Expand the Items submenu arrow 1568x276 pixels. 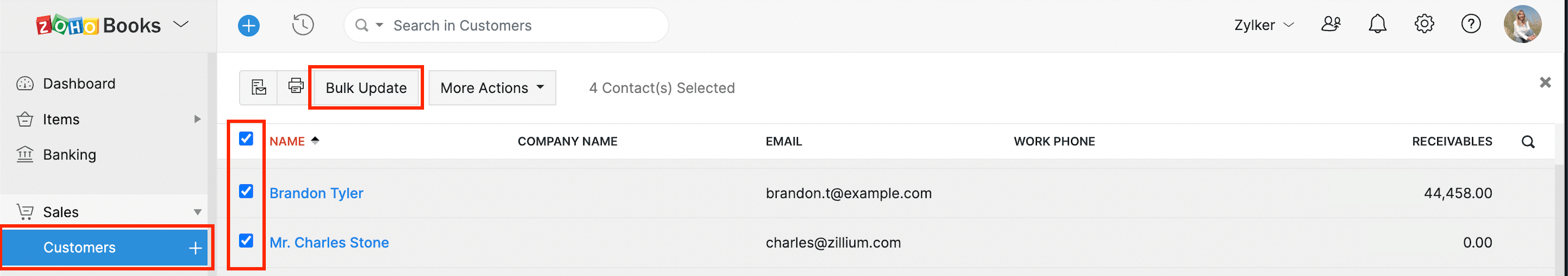[197, 119]
